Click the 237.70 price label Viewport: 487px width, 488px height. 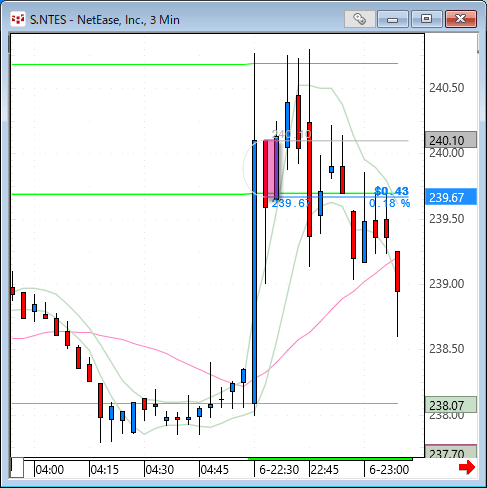(451, 452)
